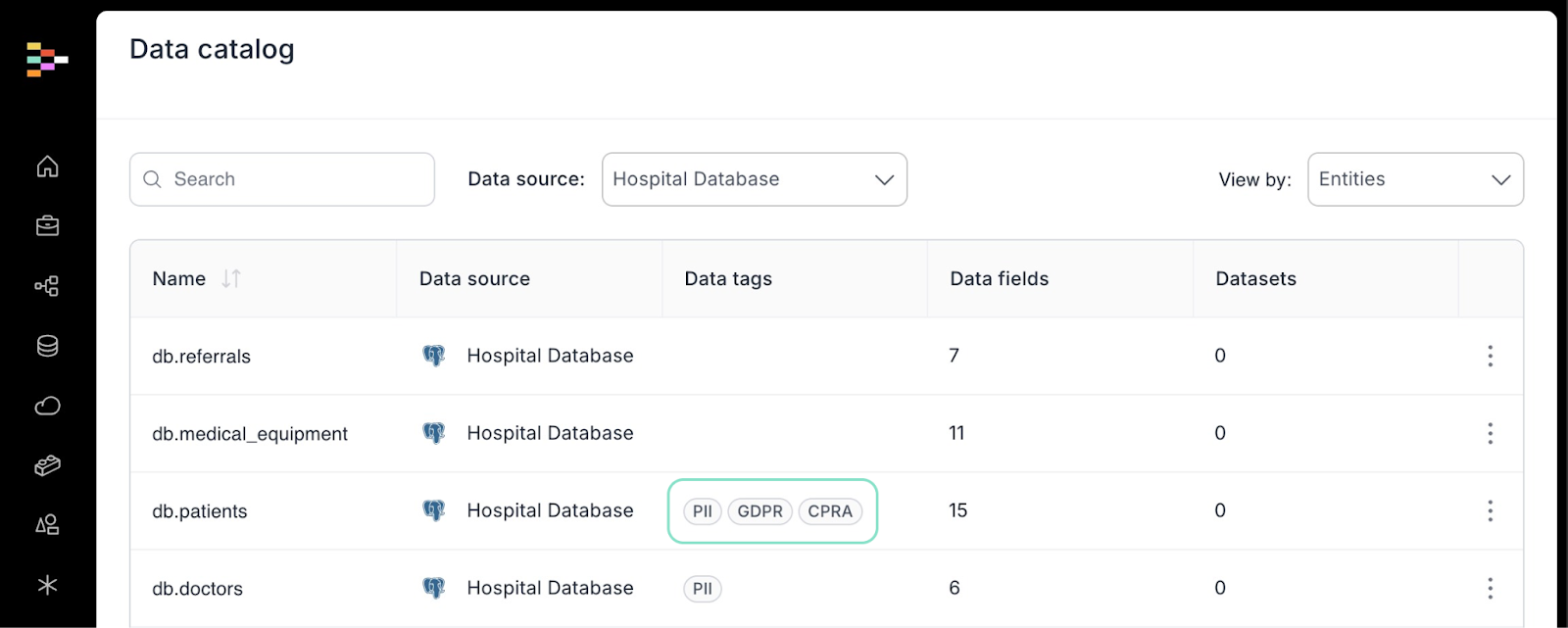Click the app logo at top left

point(47,59)
